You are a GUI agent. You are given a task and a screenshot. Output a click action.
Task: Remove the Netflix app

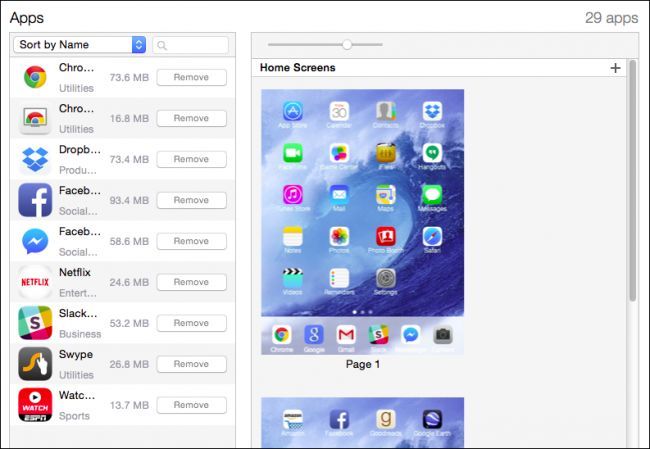coord(192,282)
